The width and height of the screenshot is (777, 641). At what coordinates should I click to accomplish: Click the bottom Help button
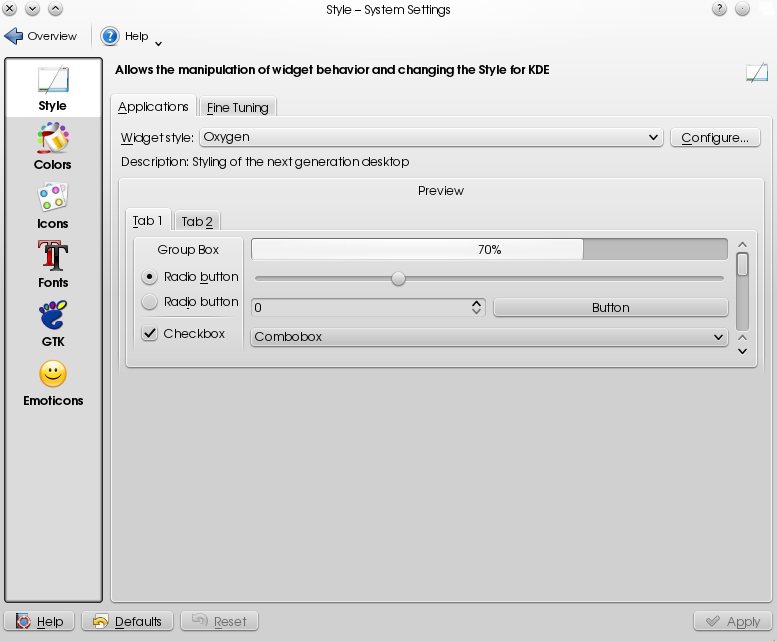pyautogui.click(x=39, y=621)
